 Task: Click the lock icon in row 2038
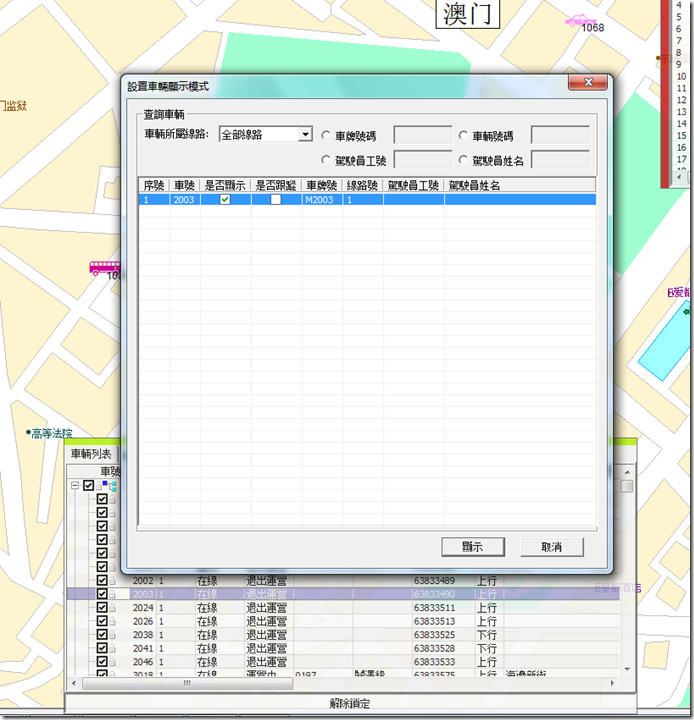click(113, 635)
